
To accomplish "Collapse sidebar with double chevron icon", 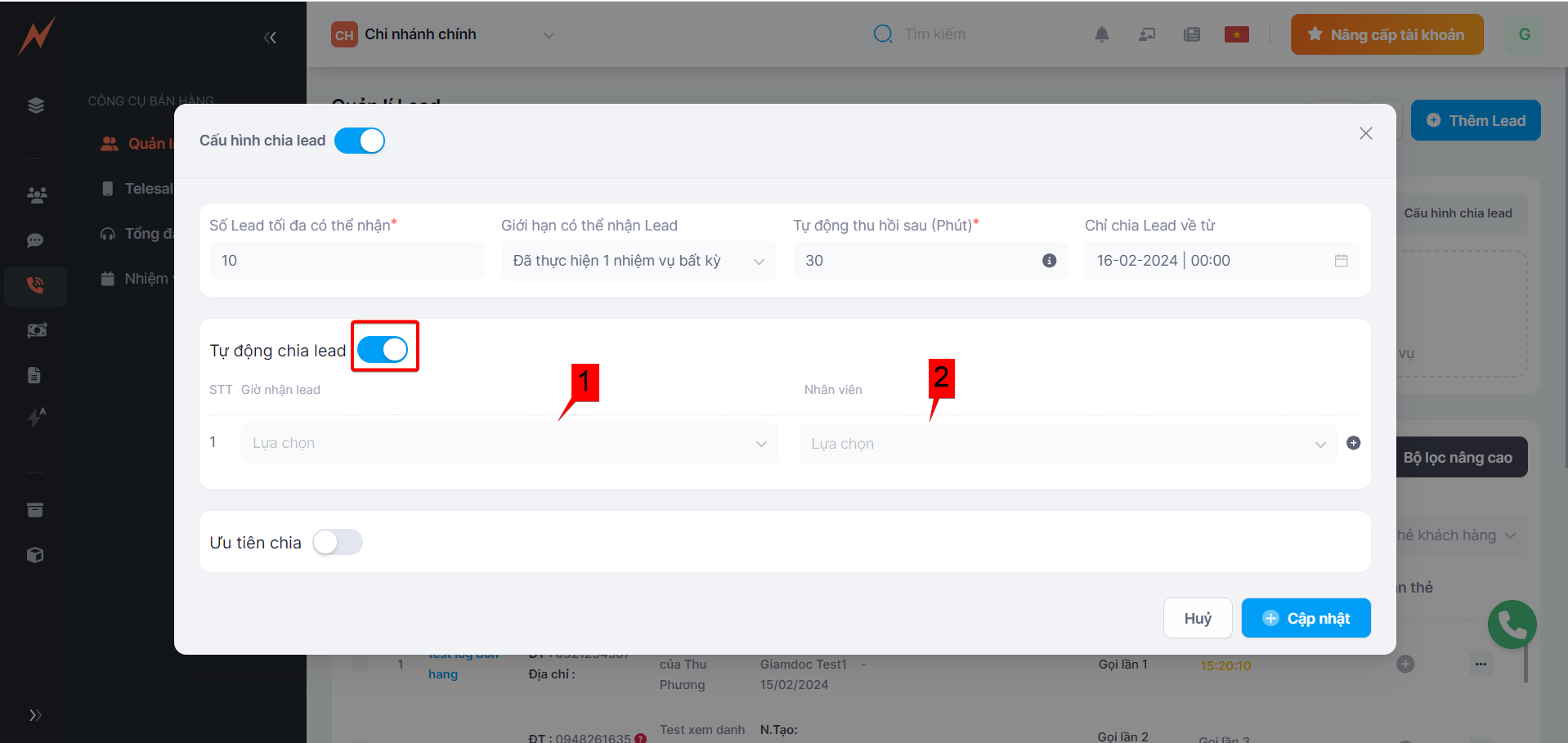I will 270,38.
